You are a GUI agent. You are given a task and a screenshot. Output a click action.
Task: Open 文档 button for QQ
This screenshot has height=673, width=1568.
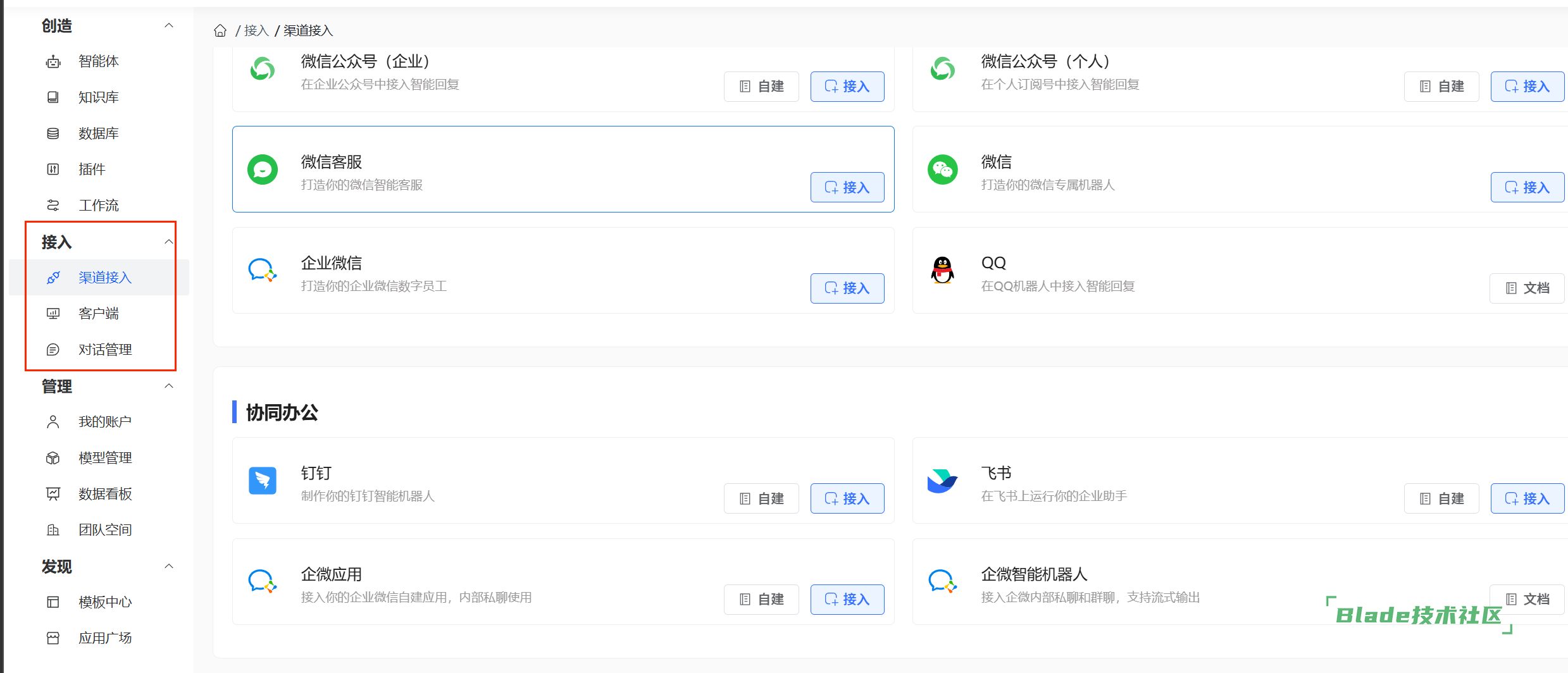click(x=1527, y=288)
